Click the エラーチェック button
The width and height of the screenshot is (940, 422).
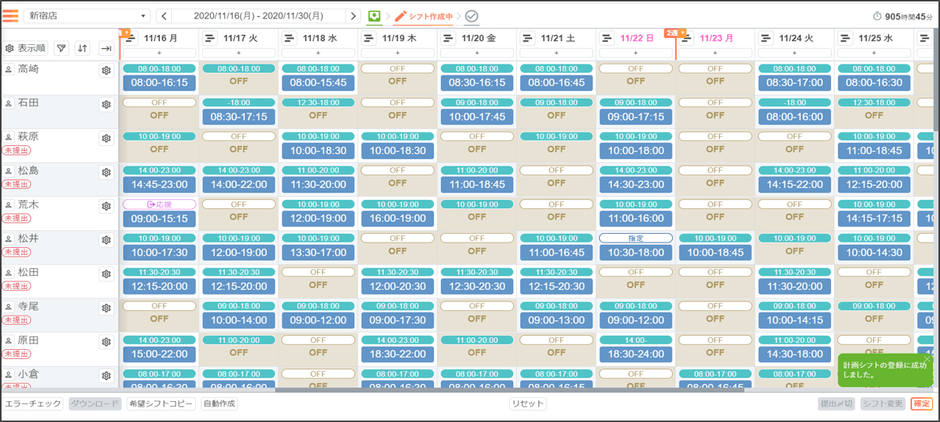coord(33,403)
